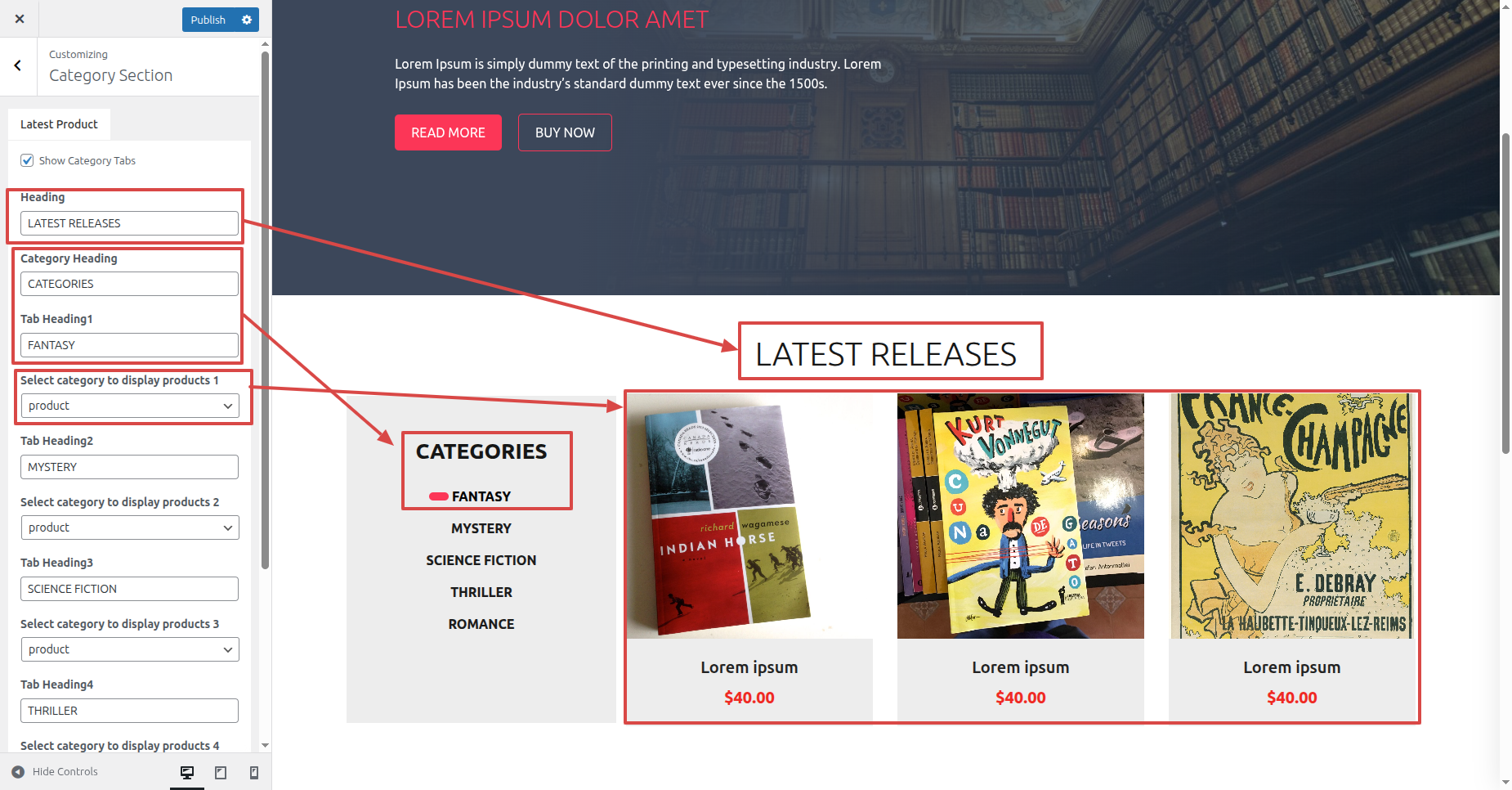The width and height of the screenshot is (1512, 790).
Task: Open category dropdown for products 2
Action: (130, 527)
